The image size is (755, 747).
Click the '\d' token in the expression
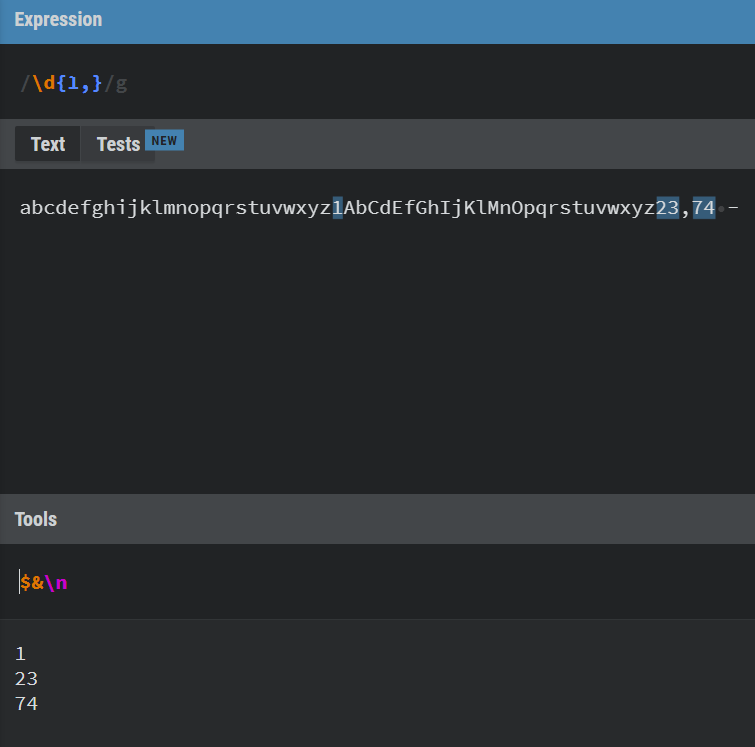click(x=44, y=83)
